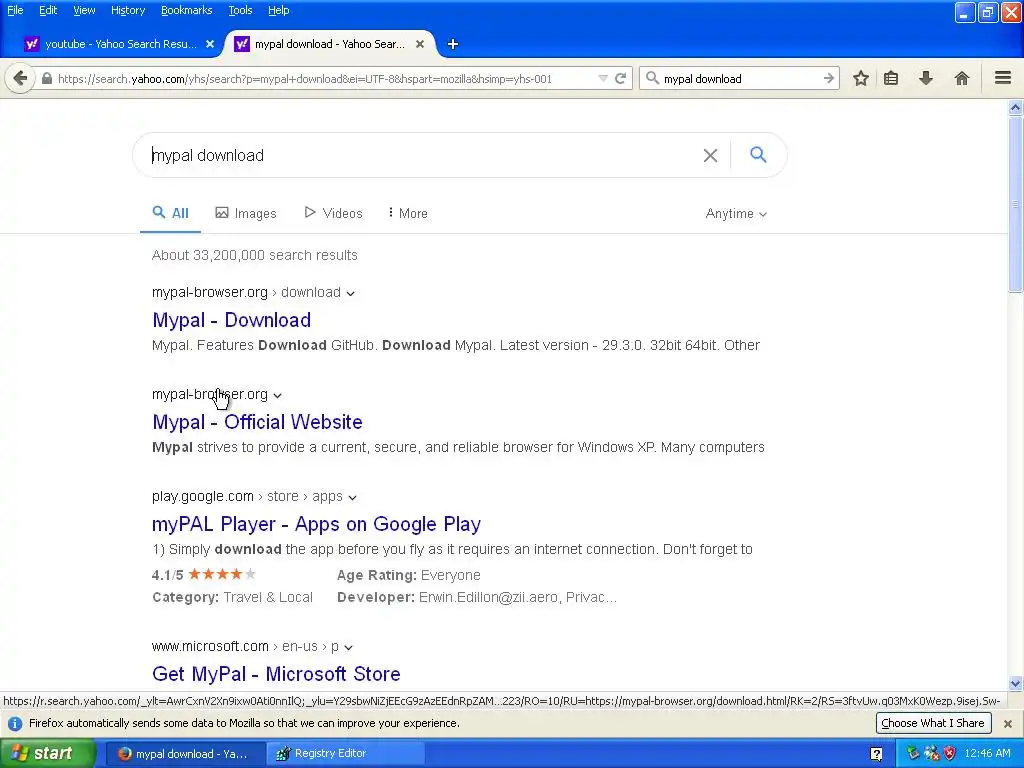The height and width of the screenshot is (768, 1024).
Task: Expand chevron for play.google.com result
Action: [353, 498]
